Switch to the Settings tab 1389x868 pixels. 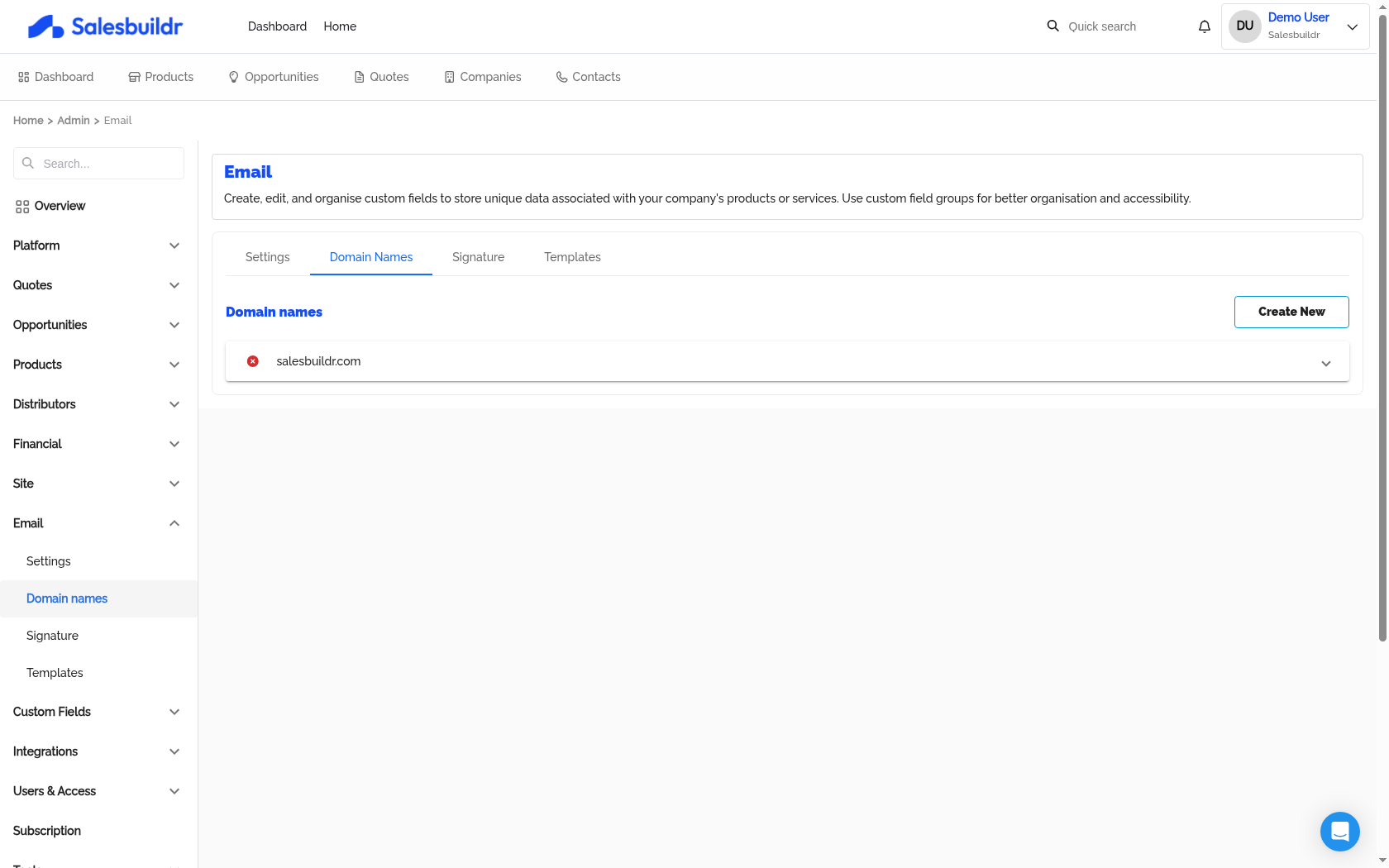[x=268, y=257]
